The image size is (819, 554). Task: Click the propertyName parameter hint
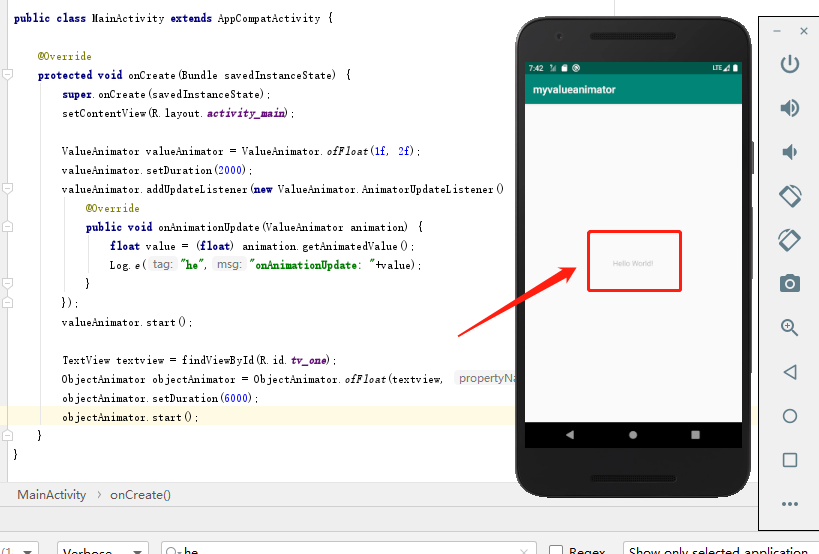point(486,378)
